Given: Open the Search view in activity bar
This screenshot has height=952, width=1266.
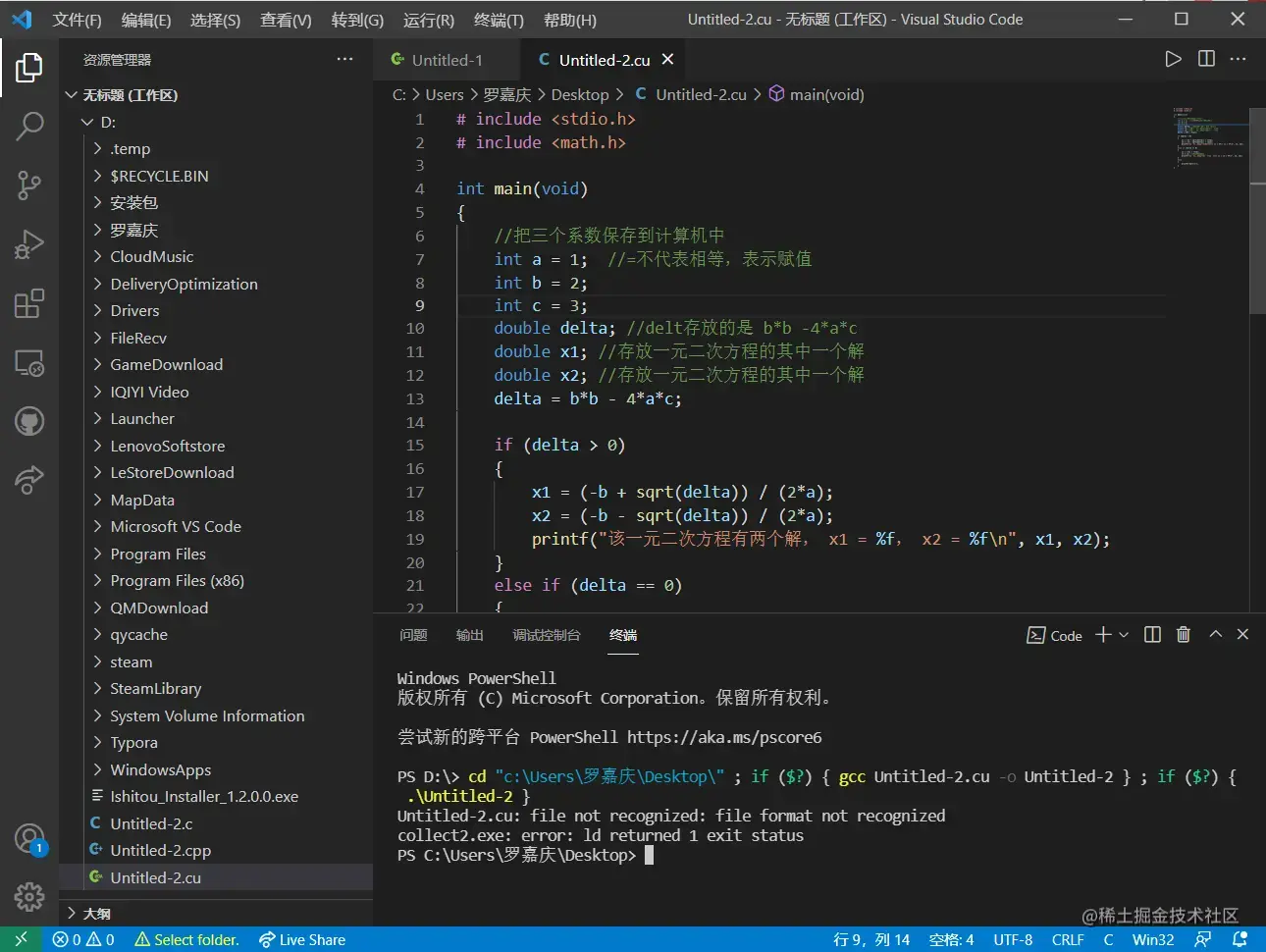Looking at the screenshot, I should pyautogui.click(x=29, y=126).
